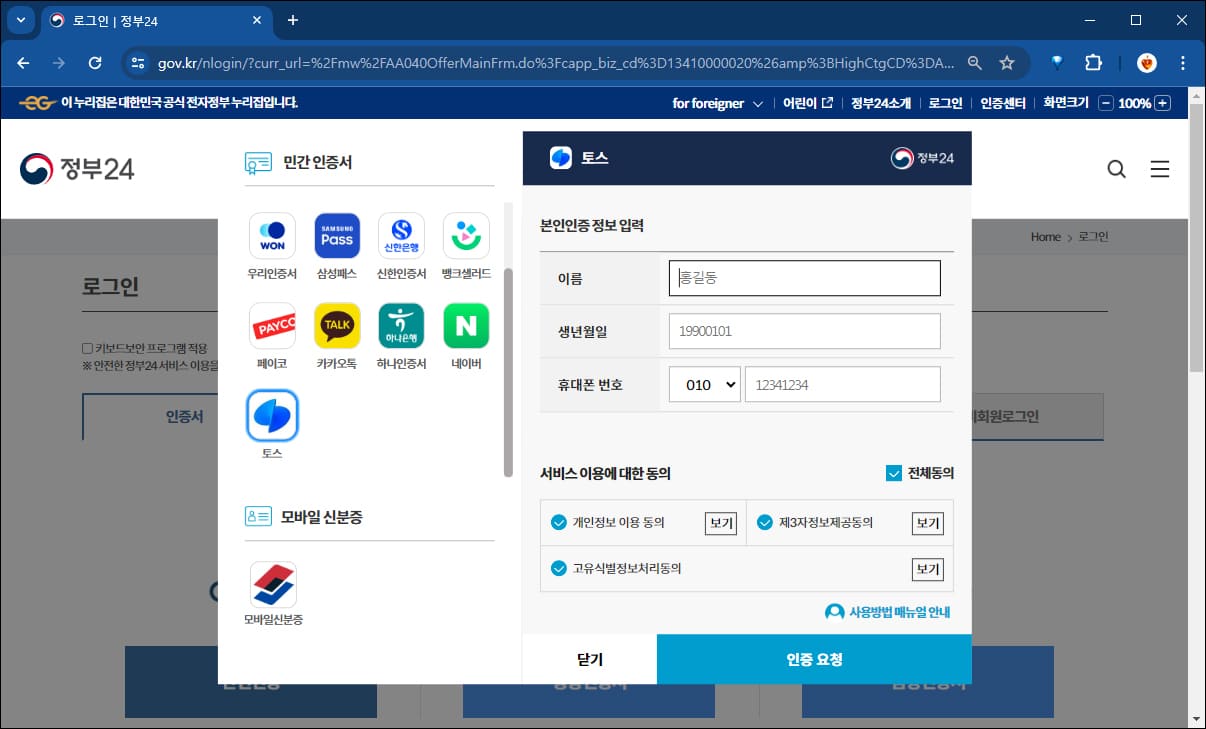The width and height of the screenshot is (1206, 729).
Task: Click the 이름 name input field
Action: point(804,277)
